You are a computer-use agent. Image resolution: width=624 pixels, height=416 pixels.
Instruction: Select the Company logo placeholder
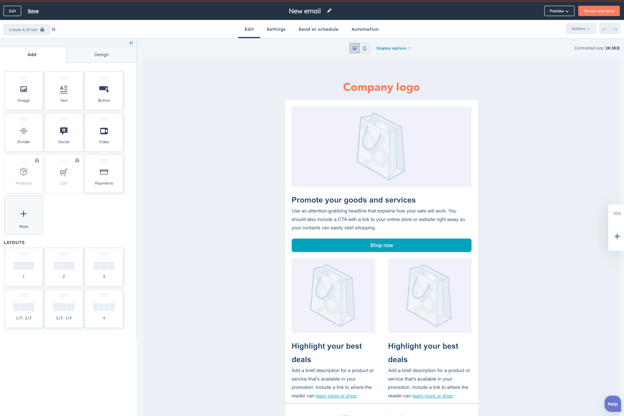(x=381, y=87)
